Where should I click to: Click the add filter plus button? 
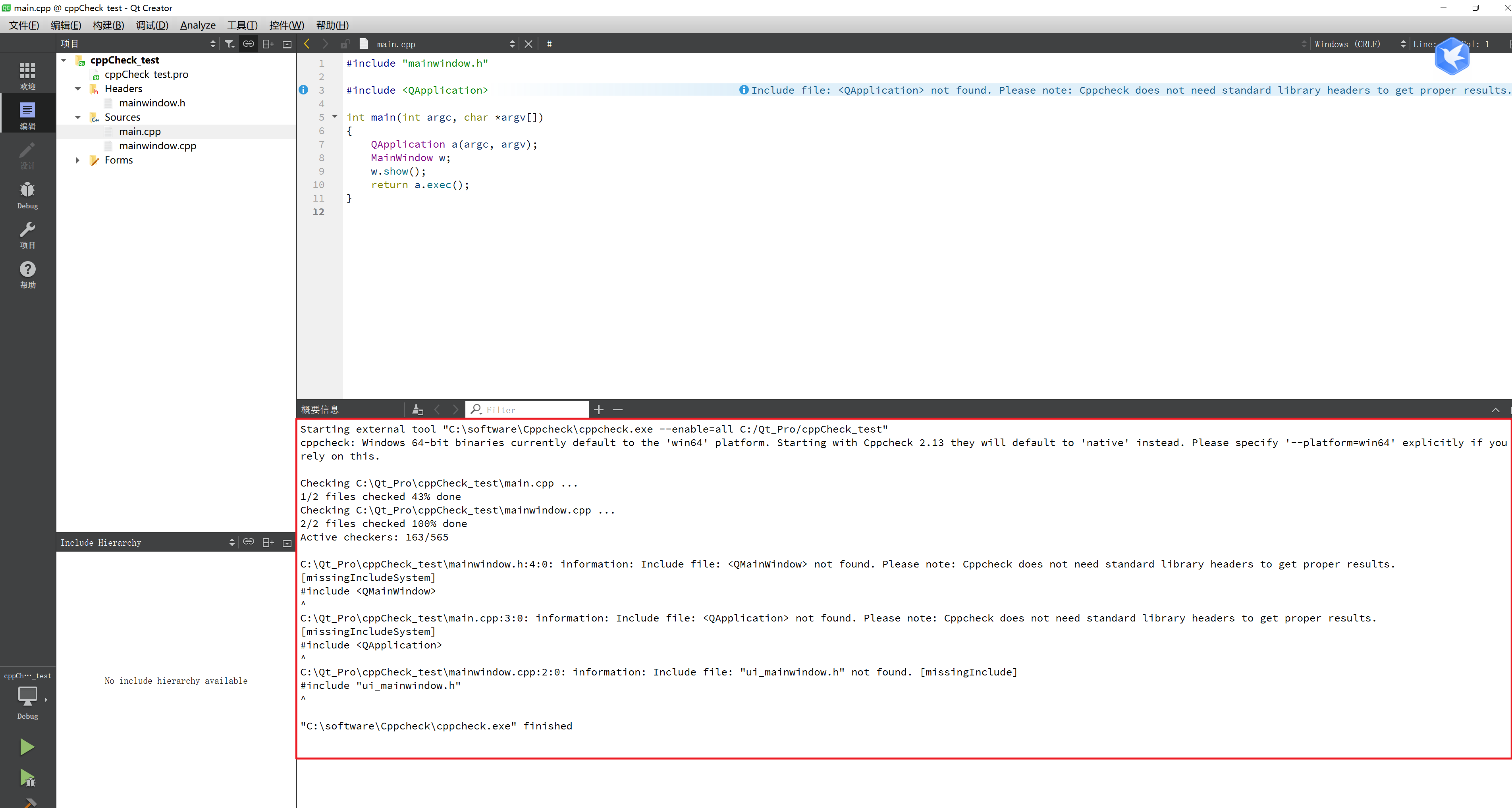pyautogui.click(x=600, y=409)
